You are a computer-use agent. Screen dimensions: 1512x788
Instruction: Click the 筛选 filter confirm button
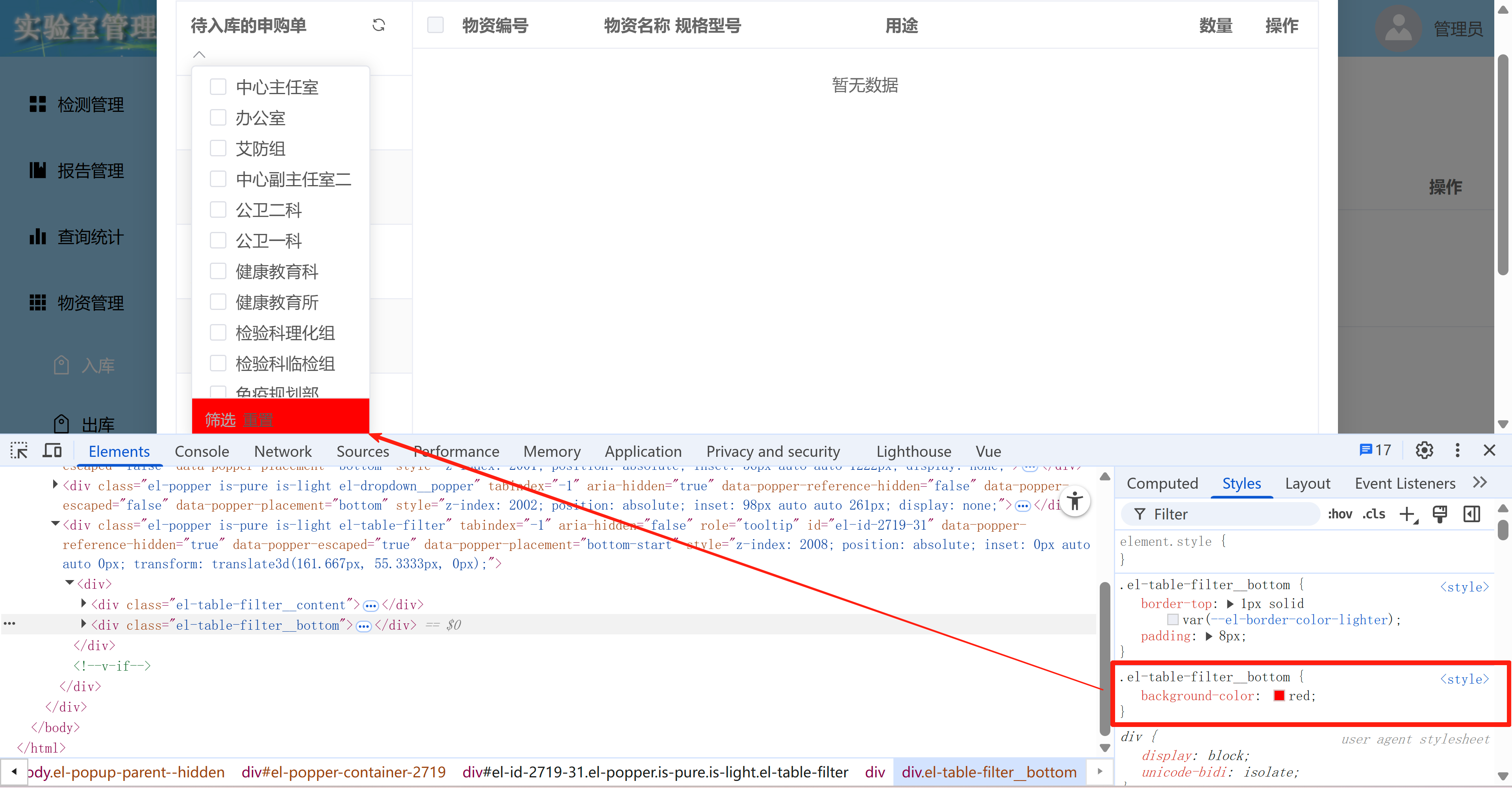coord(220,419)
